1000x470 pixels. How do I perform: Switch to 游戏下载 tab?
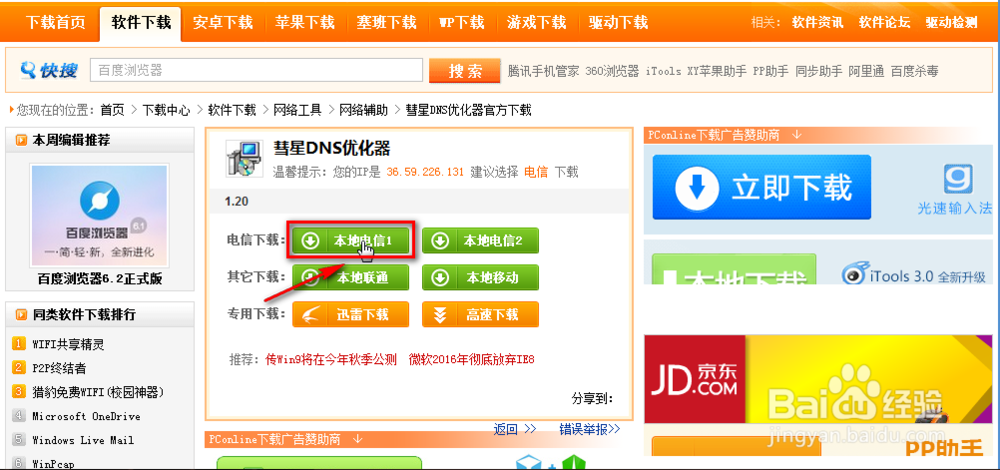(x=536, y=23)
